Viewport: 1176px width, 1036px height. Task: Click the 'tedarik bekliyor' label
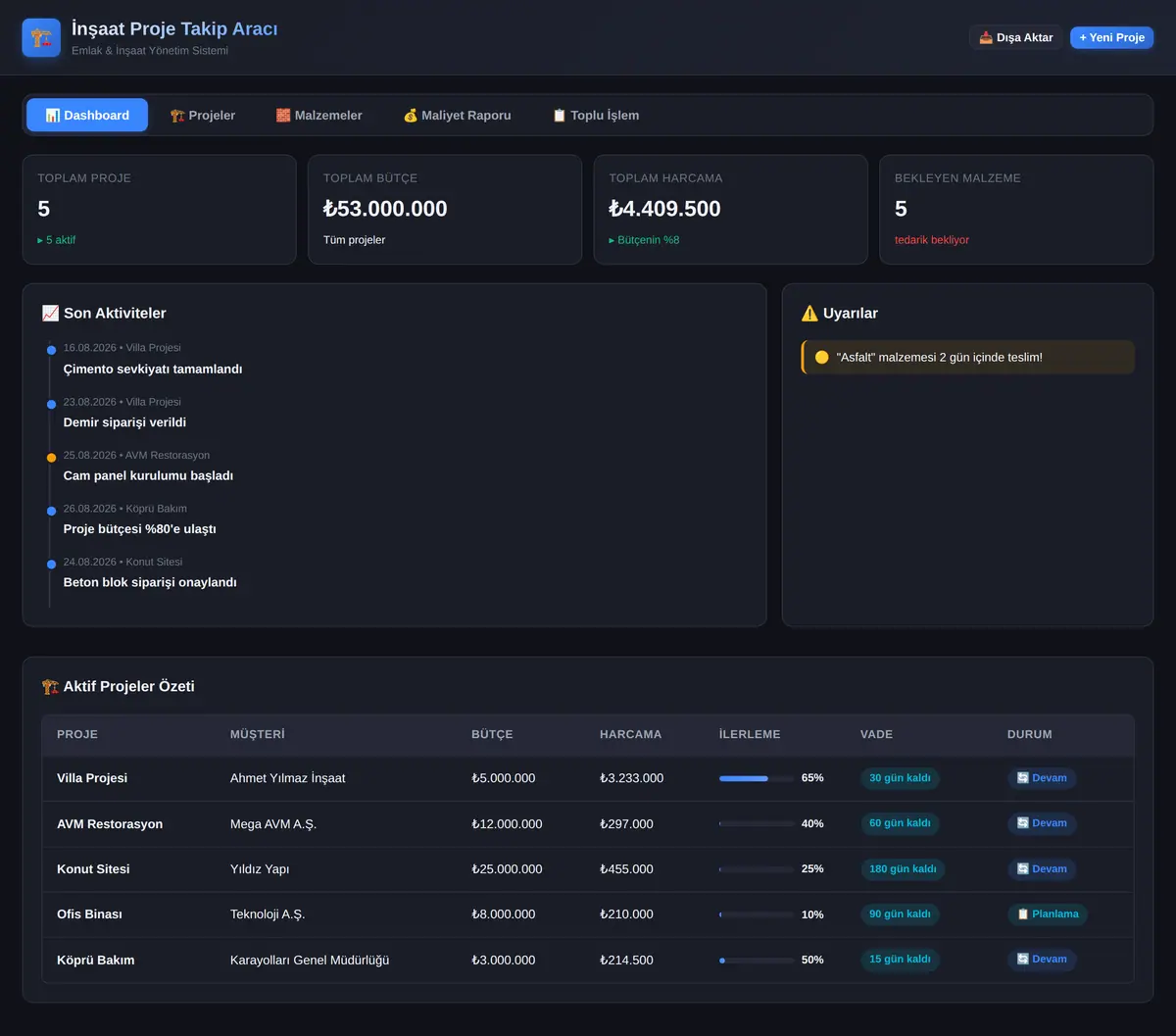[932, 240]
